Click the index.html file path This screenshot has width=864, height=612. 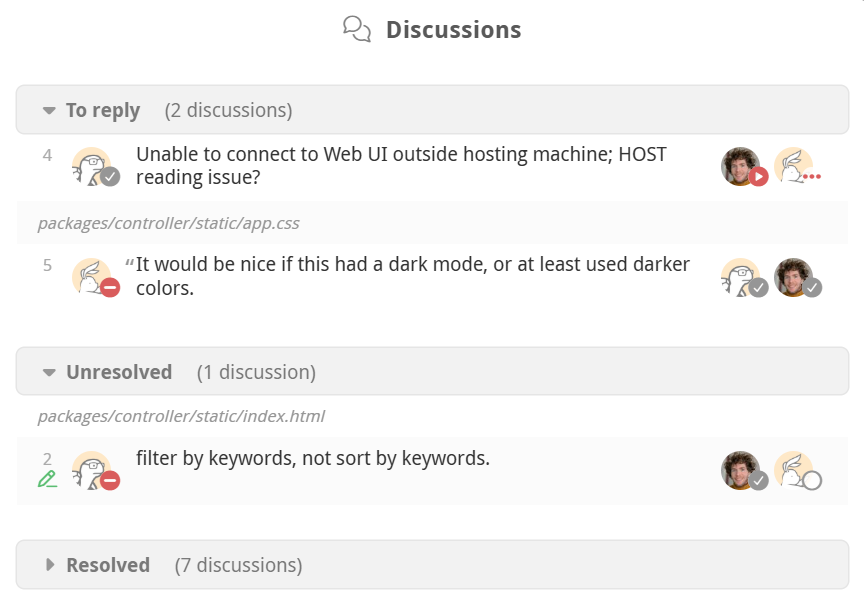point(181,416)
